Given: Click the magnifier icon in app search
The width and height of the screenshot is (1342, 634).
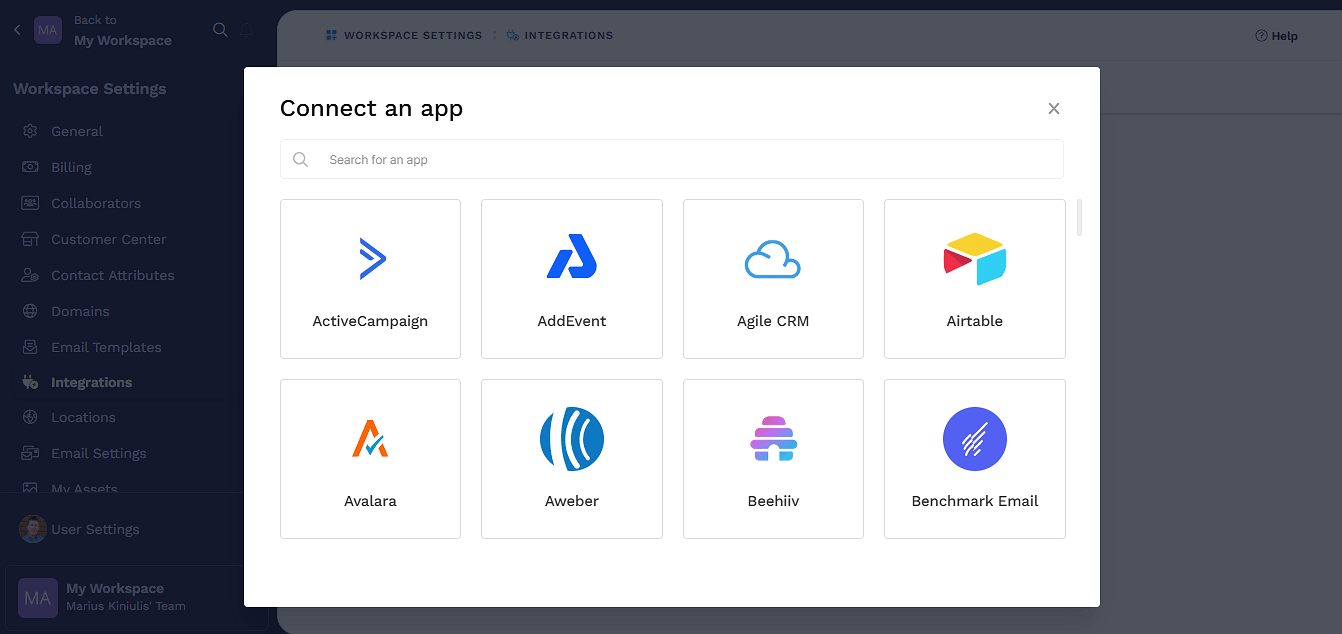Looking at the screenshot, I should click(x=300, y=159).
